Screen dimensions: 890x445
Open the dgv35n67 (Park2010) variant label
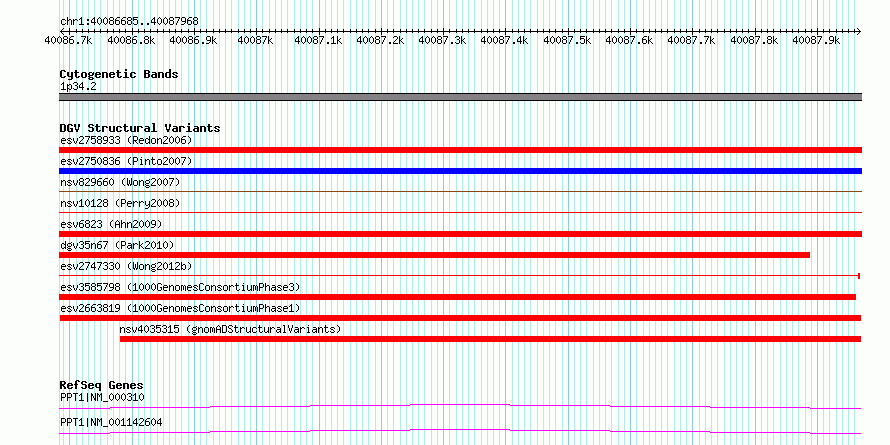(x=117, y=245)
